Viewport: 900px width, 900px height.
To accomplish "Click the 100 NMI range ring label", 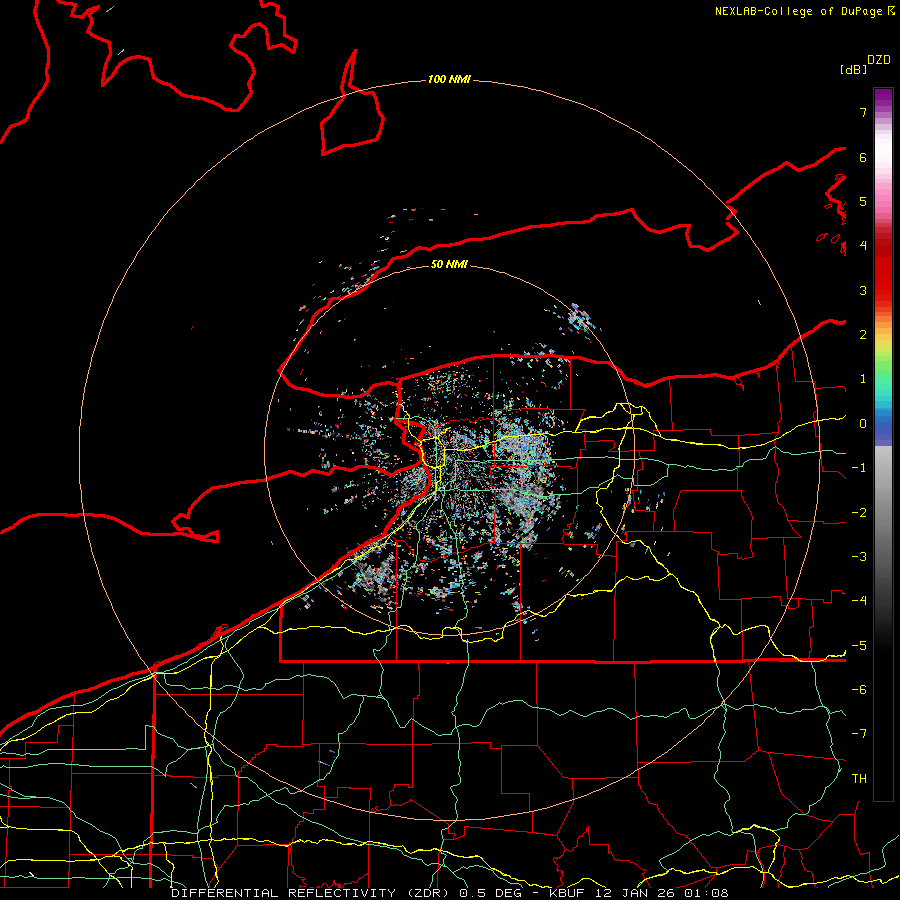I will coord(449,79).
